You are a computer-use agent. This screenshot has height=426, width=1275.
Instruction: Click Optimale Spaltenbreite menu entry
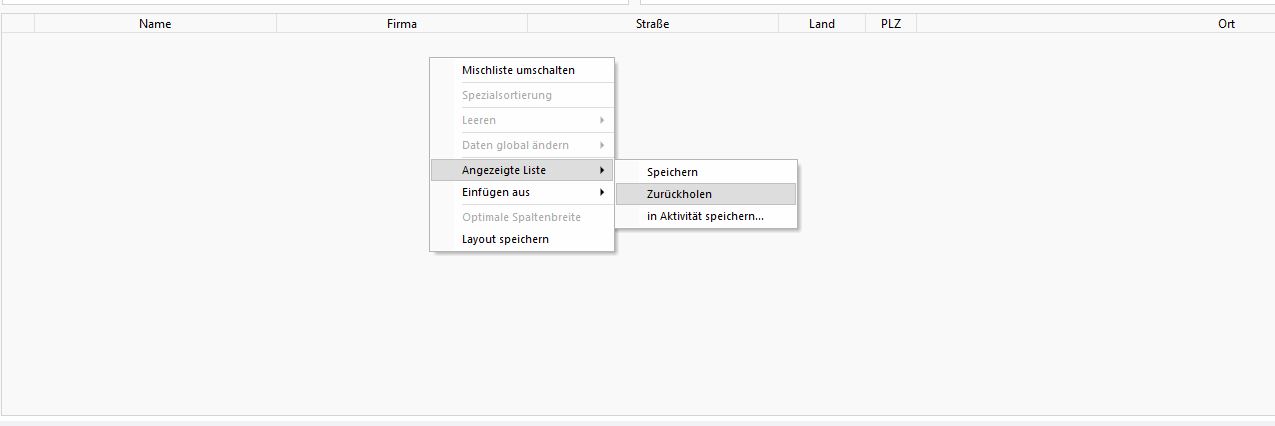pyautogui.click(x=520, y=217)
